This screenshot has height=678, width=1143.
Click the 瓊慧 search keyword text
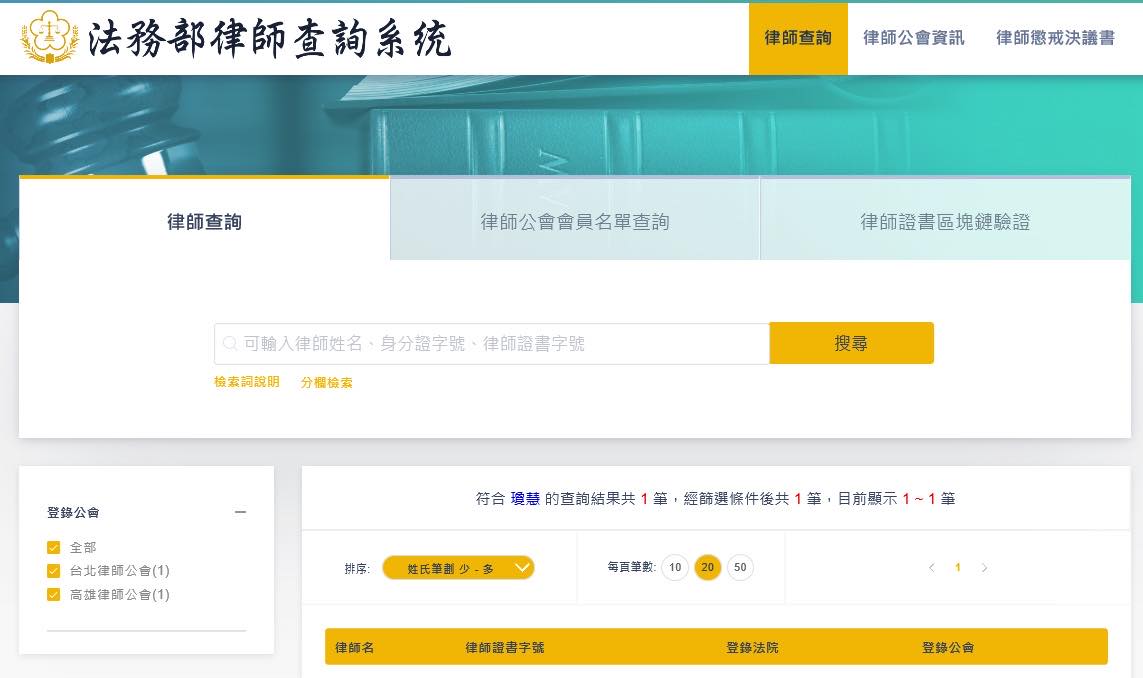(525, 499)
